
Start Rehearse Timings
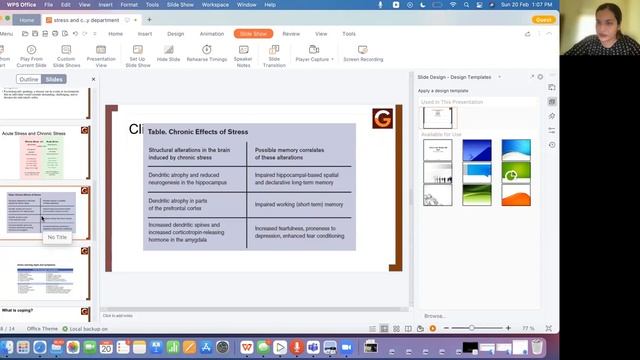pyautogui.click(x=207, y=53)
